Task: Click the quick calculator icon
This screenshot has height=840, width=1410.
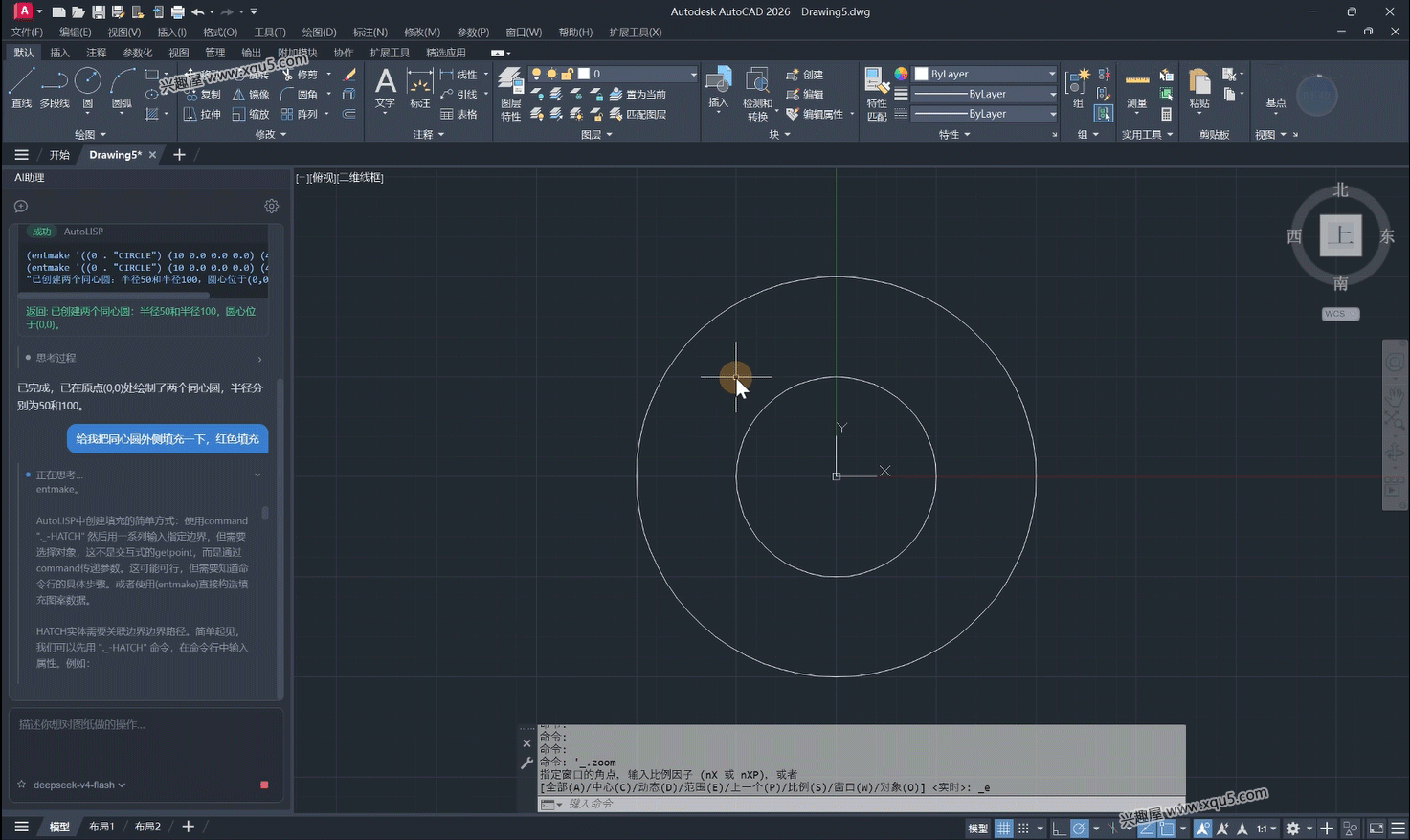Action: (x=1166, y=114)
